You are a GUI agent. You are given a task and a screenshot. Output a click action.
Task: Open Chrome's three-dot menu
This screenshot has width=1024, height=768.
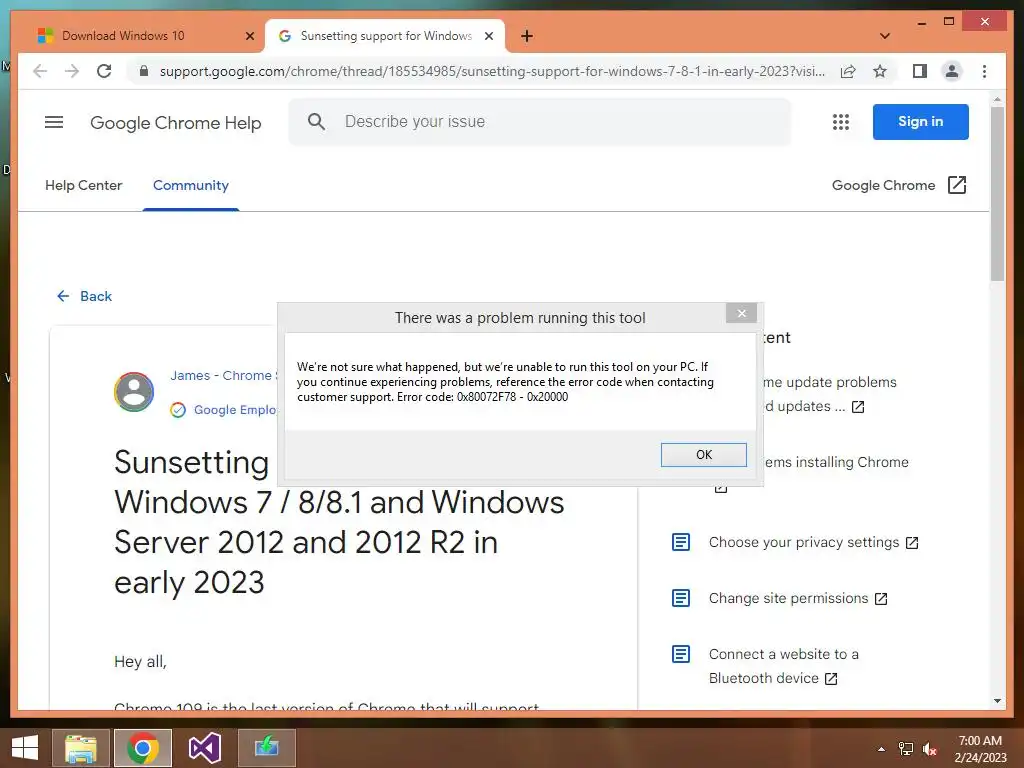(x=984, y=71)
